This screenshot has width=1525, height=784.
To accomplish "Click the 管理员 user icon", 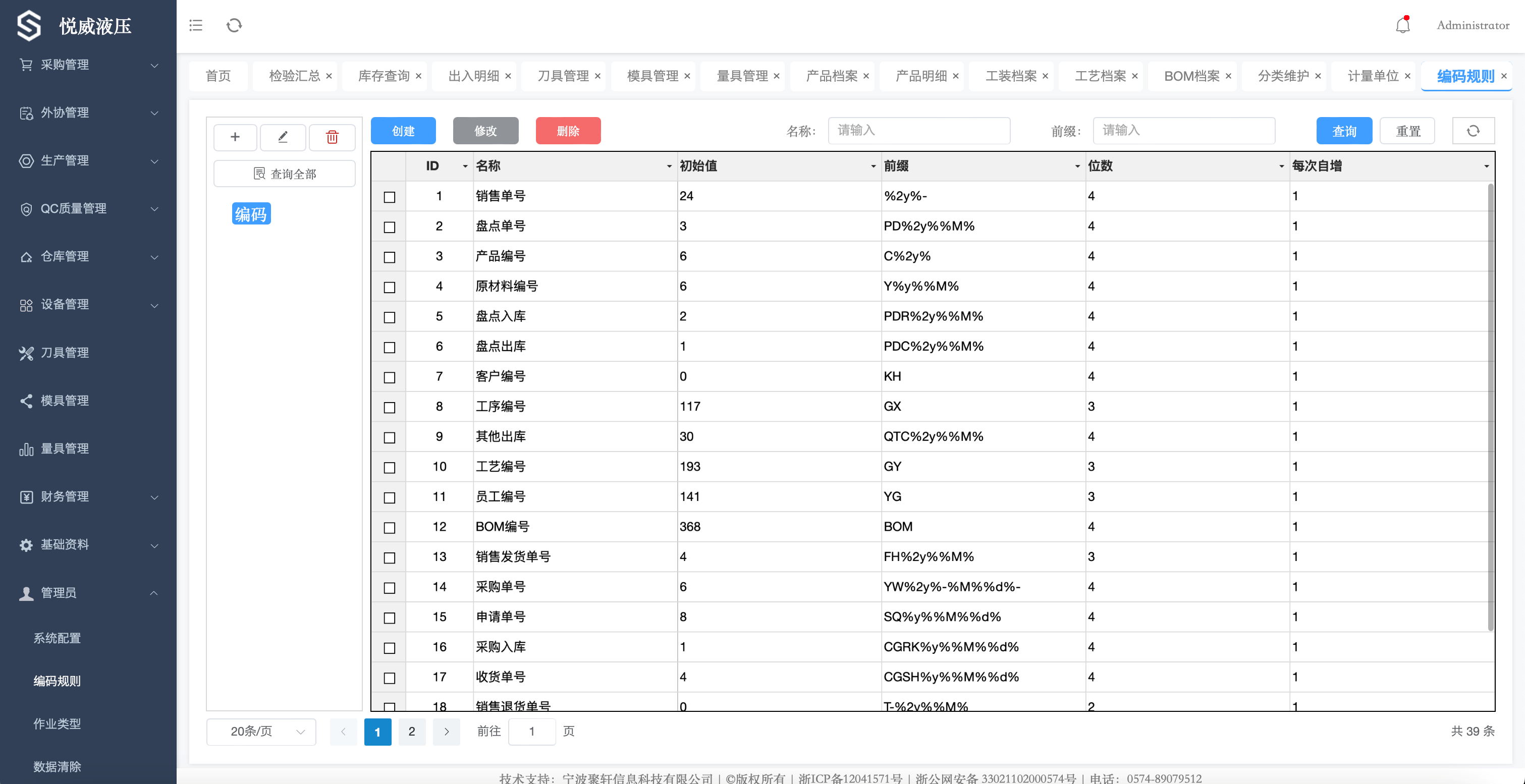I will [x=26, y=593].
